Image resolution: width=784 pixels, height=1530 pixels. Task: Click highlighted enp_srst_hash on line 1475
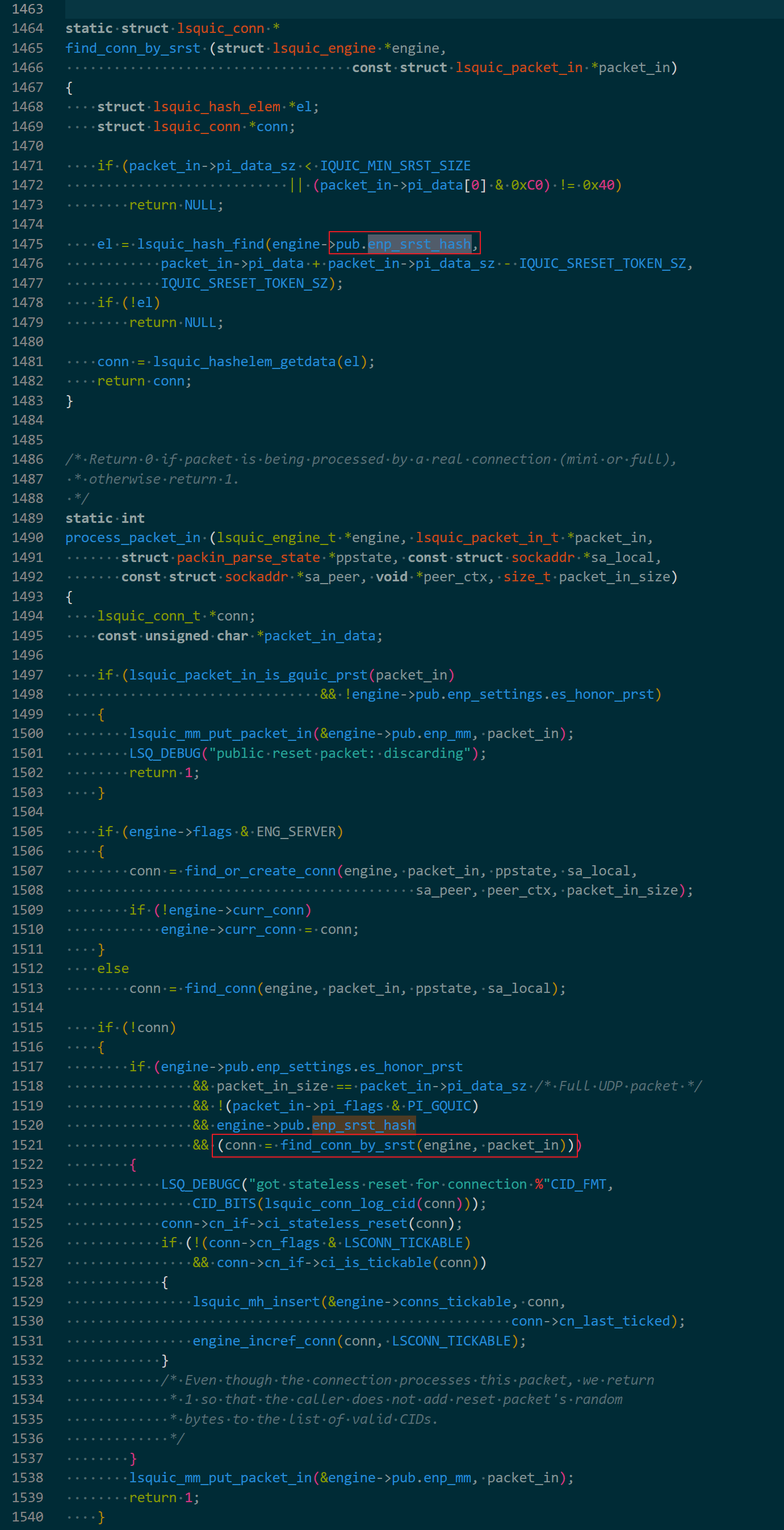tap(420, 244)
